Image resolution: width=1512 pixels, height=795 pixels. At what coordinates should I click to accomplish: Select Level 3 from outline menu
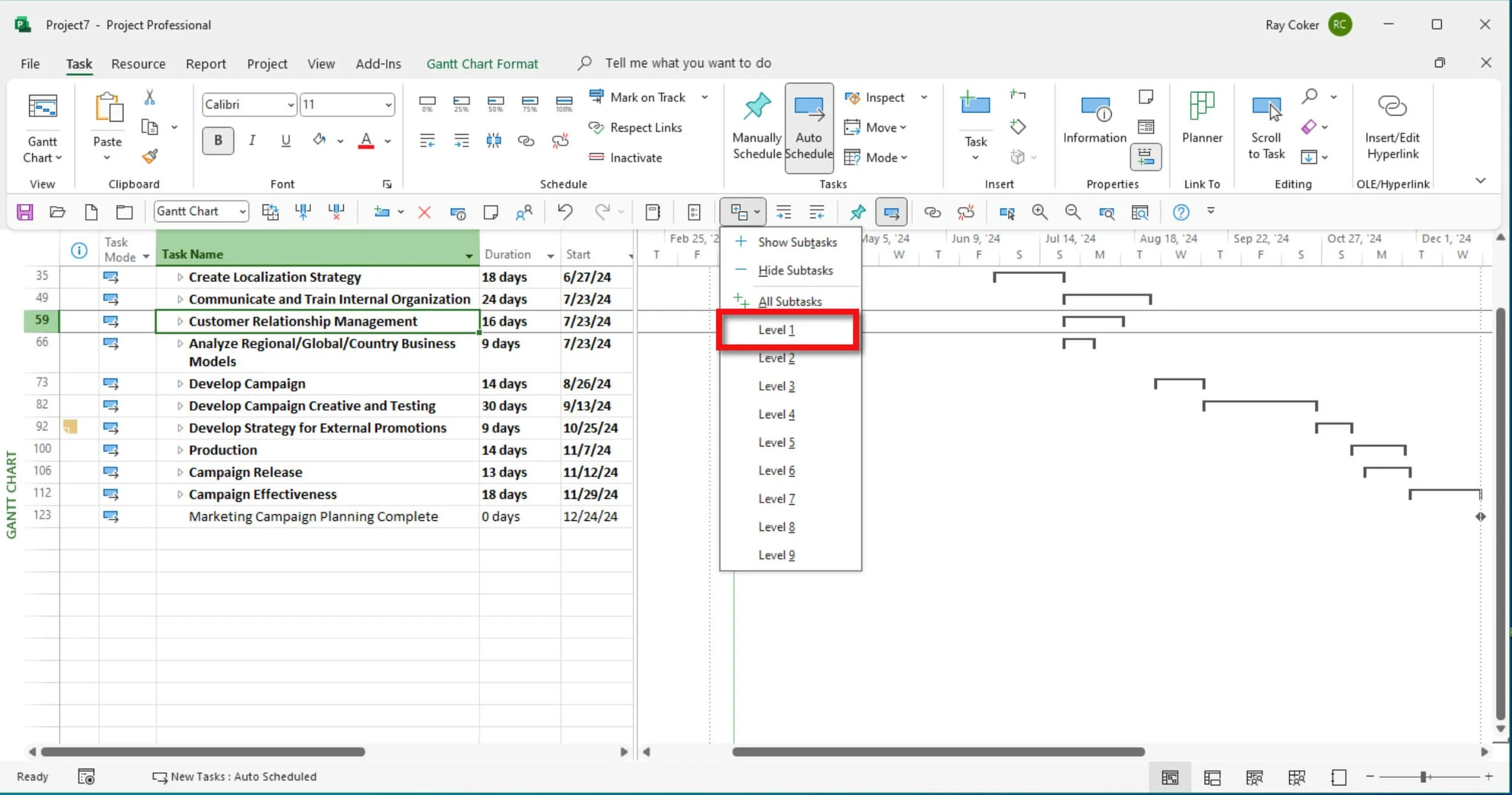pyautogui.click(x=790, y=386)
